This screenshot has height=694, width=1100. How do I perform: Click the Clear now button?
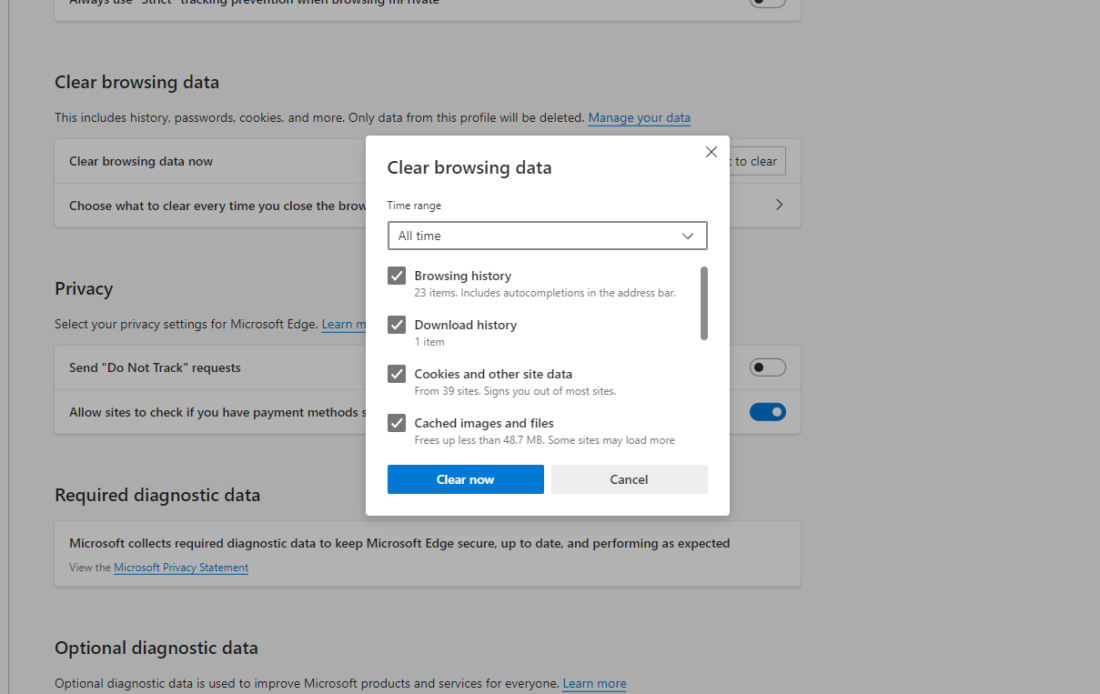pos(465,479)
